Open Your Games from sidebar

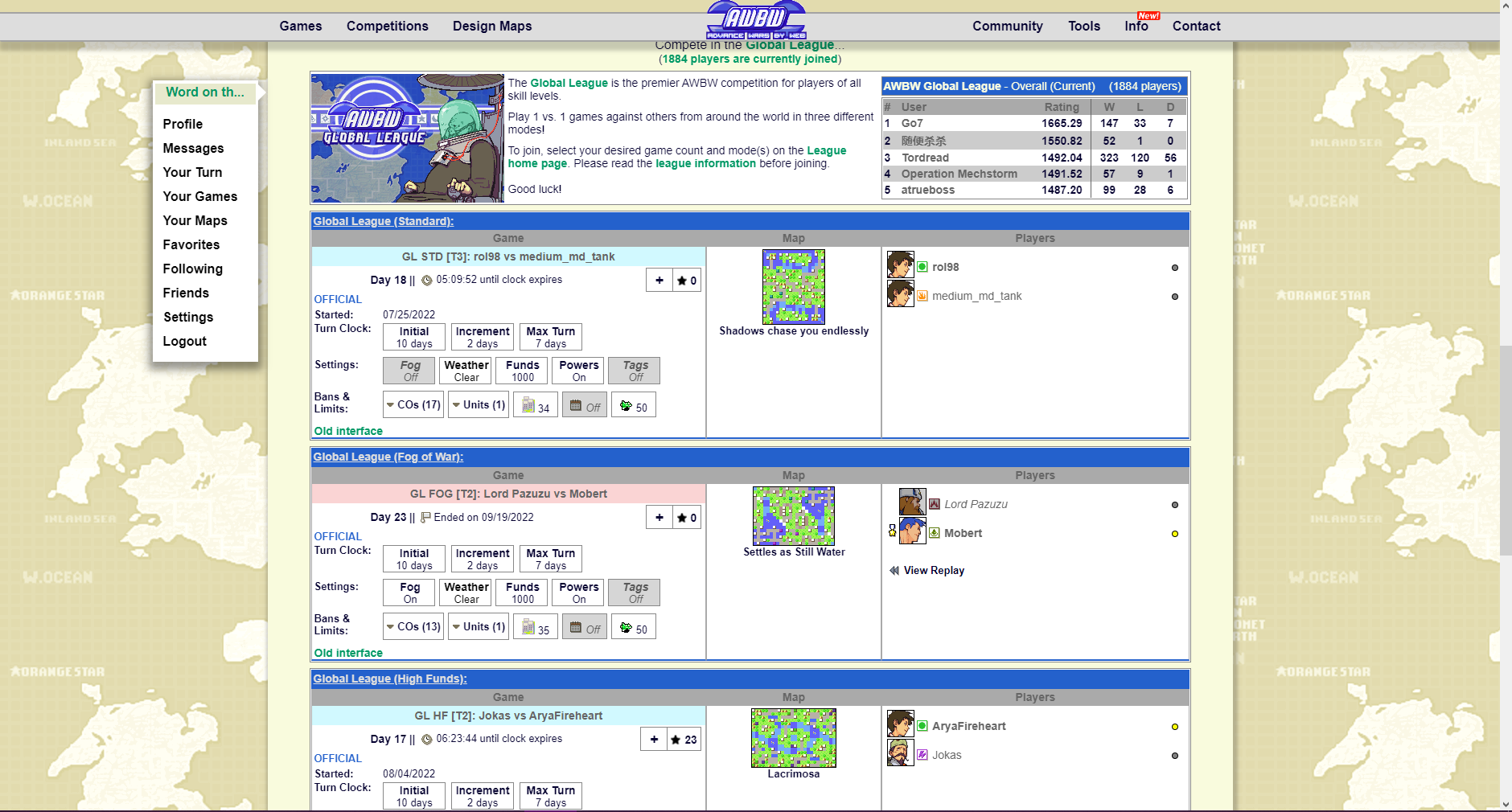pos(199,196)
